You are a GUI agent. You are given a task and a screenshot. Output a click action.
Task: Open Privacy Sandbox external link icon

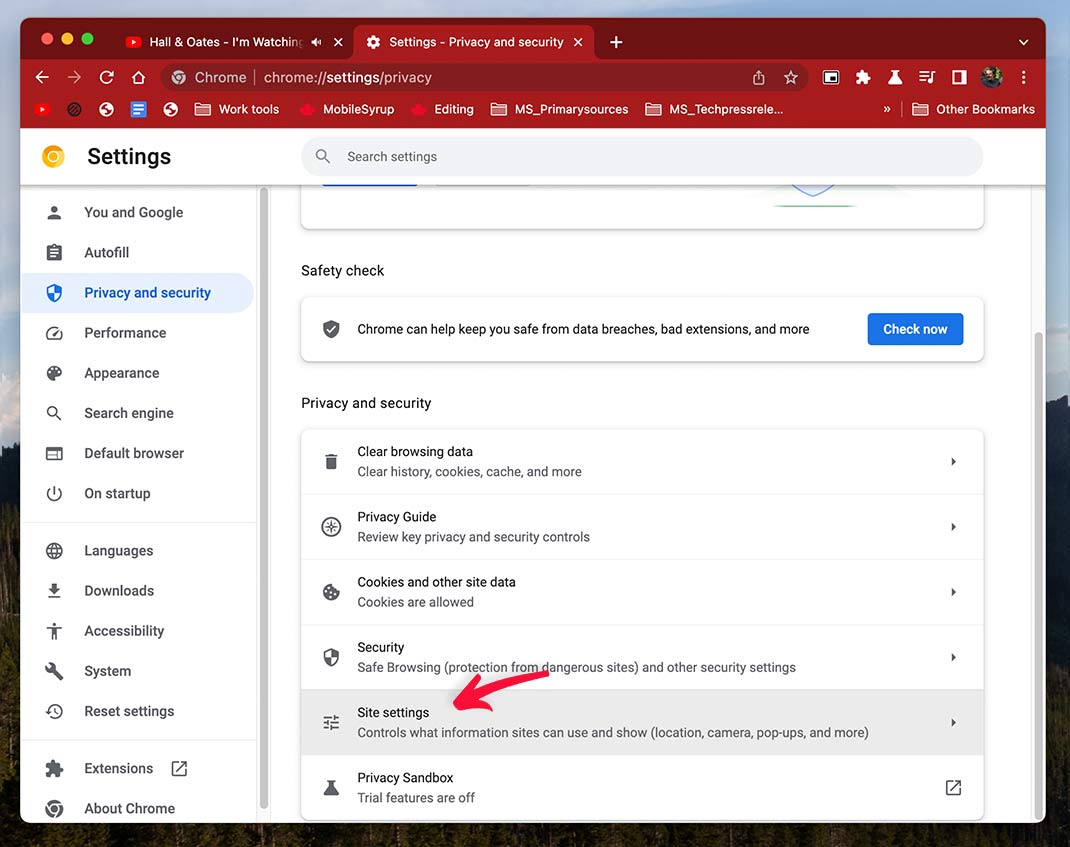[953, 788]
